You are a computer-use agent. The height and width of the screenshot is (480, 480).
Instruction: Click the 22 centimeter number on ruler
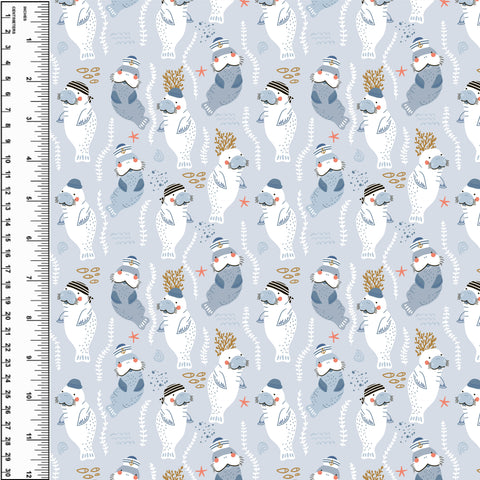click(7, 347)
